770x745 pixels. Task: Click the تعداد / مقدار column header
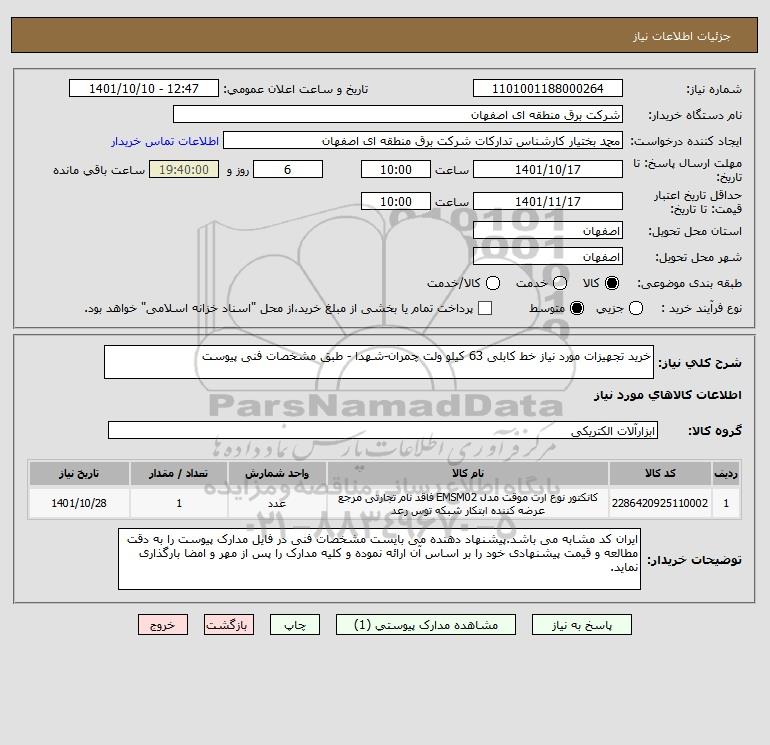coord(179,473)
